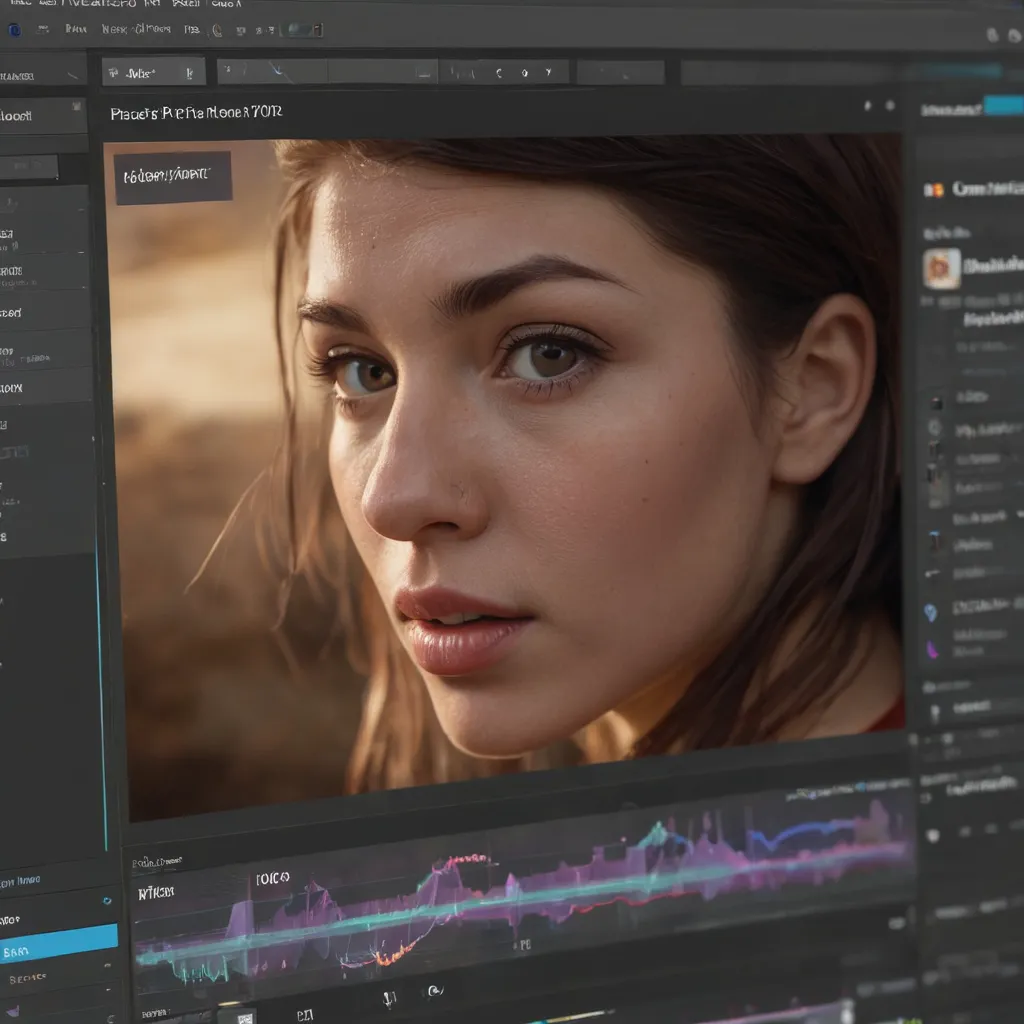Select the user avatar thumbnail in the right panel

(940, 270)
